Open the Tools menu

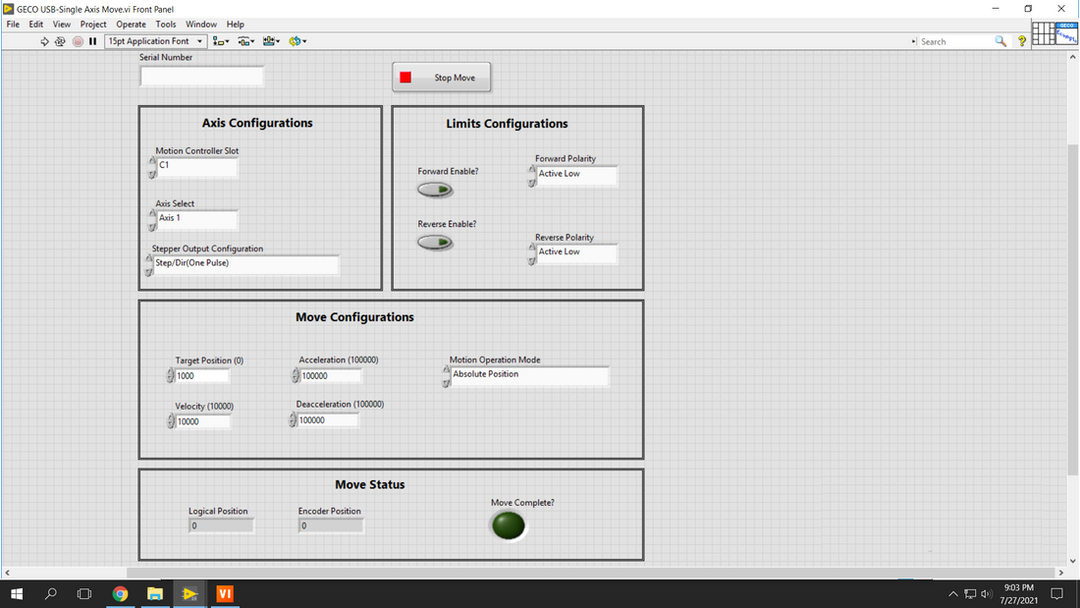(x=166, y=24)
